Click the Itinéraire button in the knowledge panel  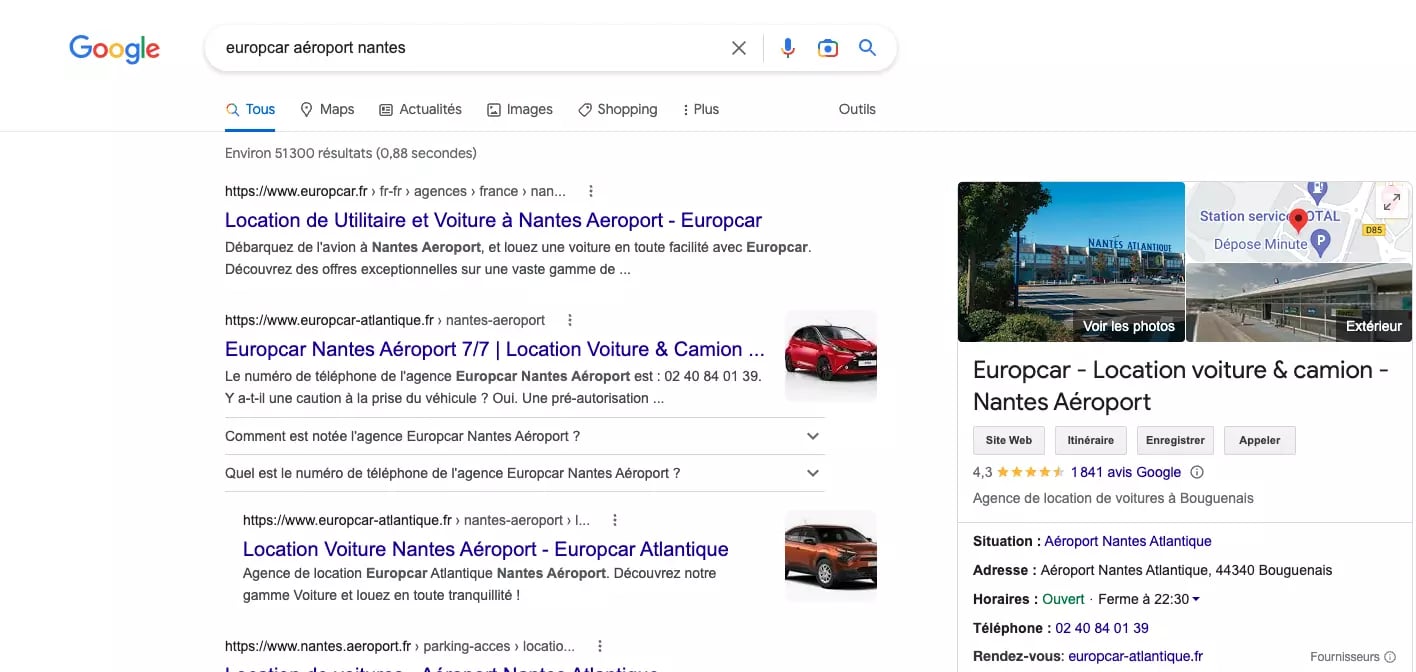tap(1090, 440)
